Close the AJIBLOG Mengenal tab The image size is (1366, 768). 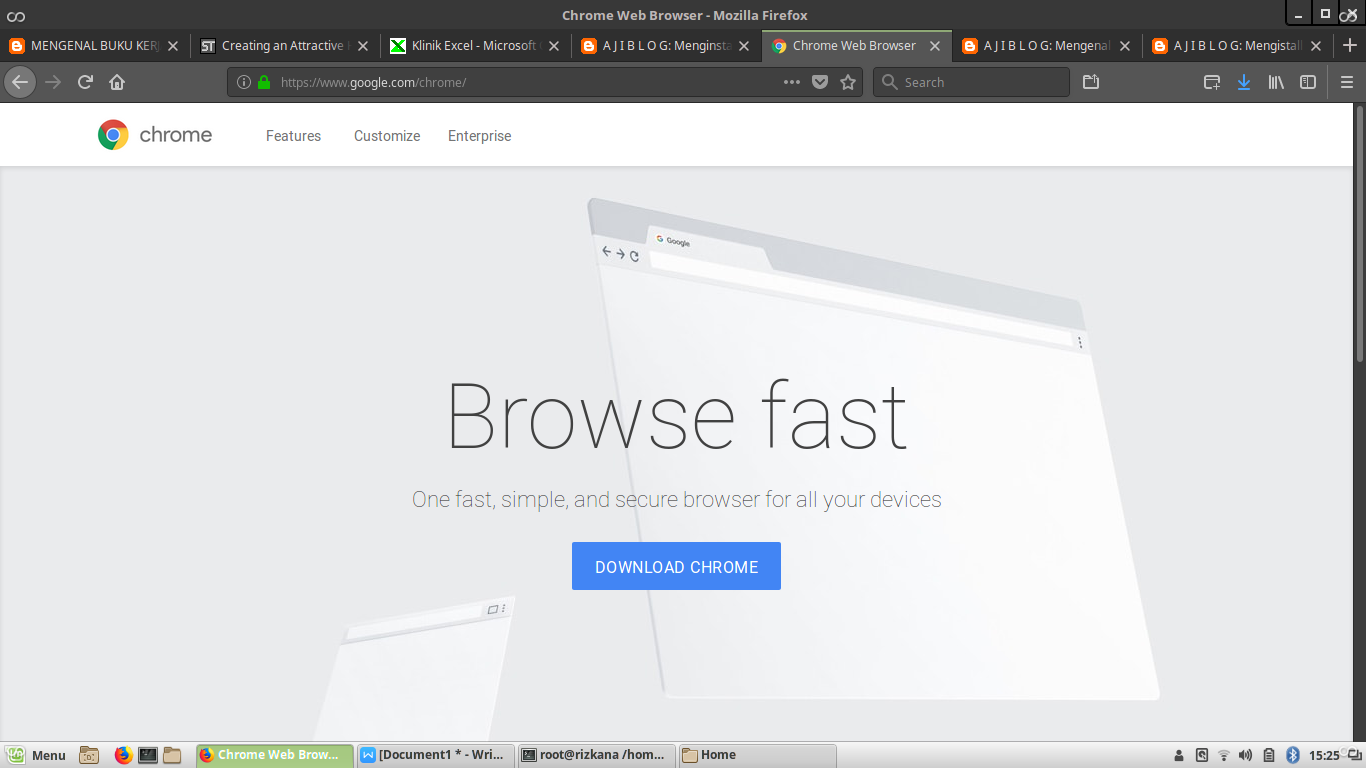1125,46
